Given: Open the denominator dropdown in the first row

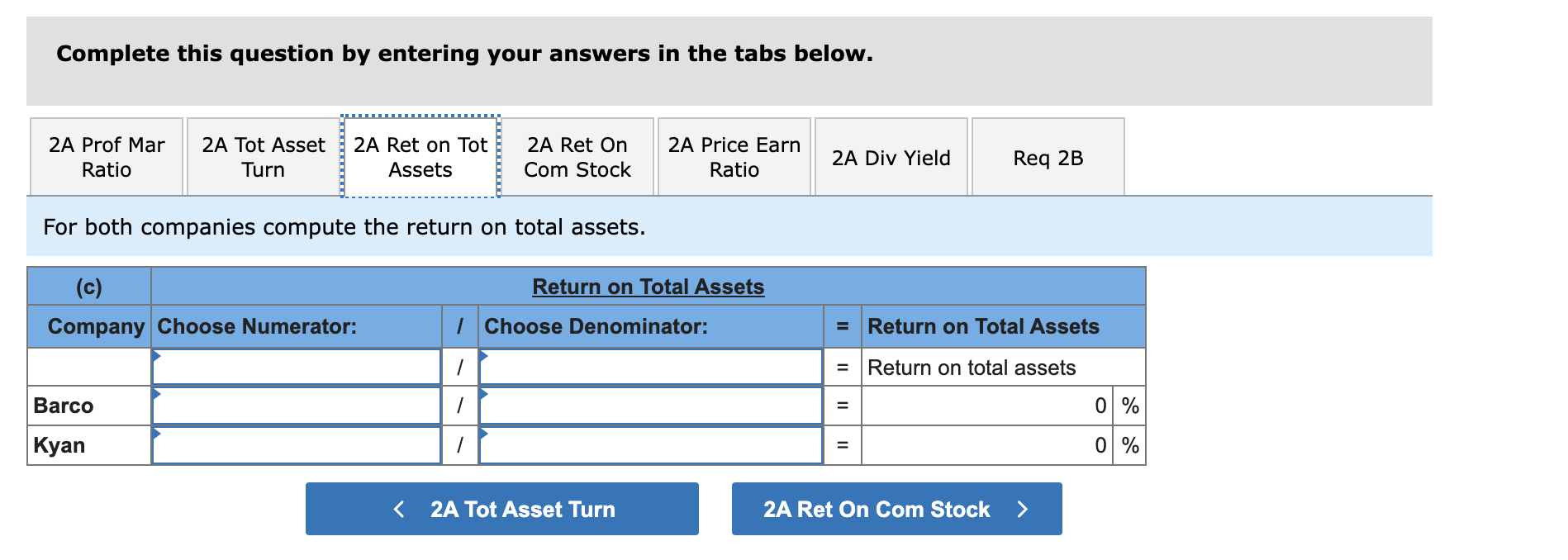Looking at the screenshot, I should pos(651,366).
